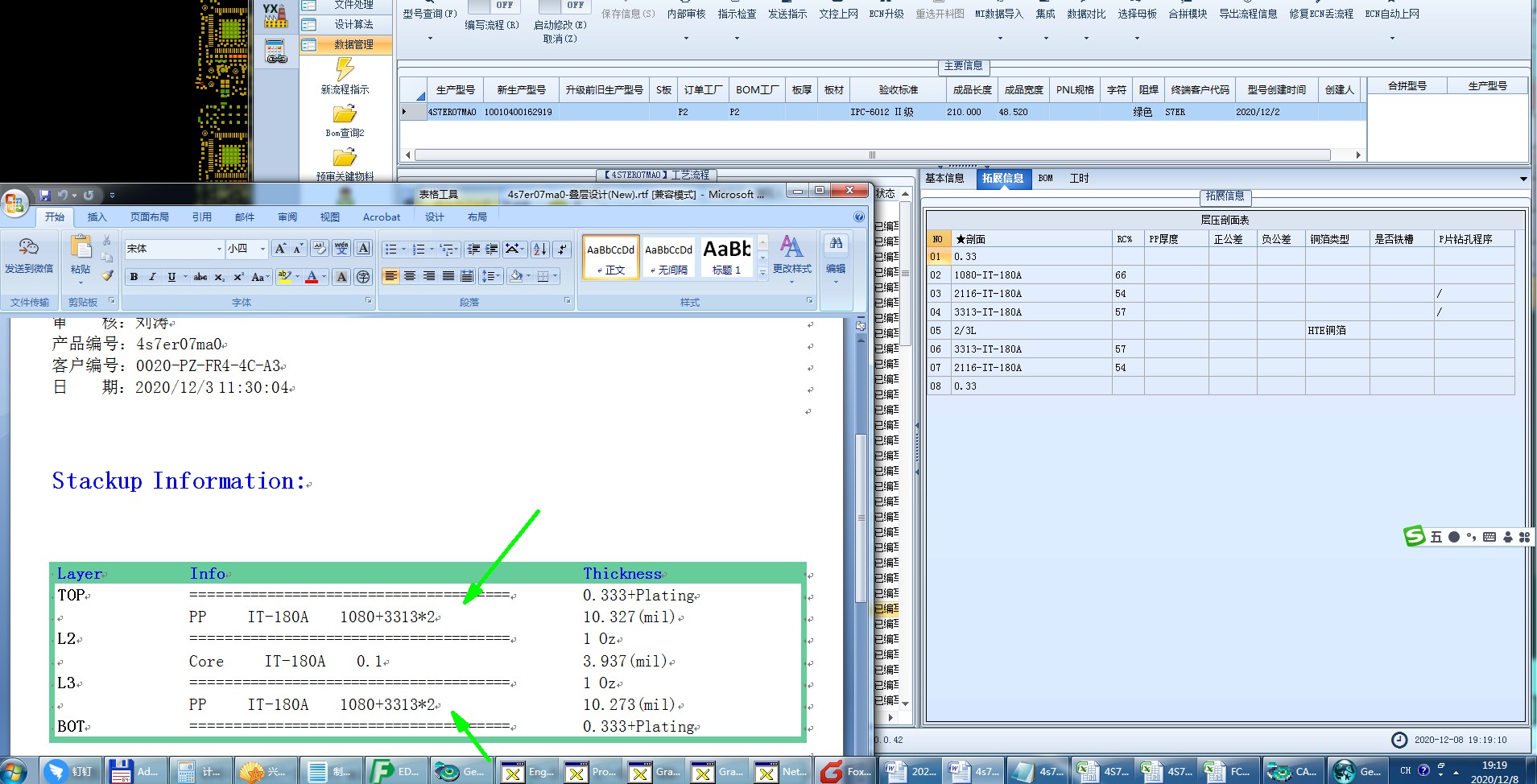Open the Bom查询2 folder icon

coord(345,114)
